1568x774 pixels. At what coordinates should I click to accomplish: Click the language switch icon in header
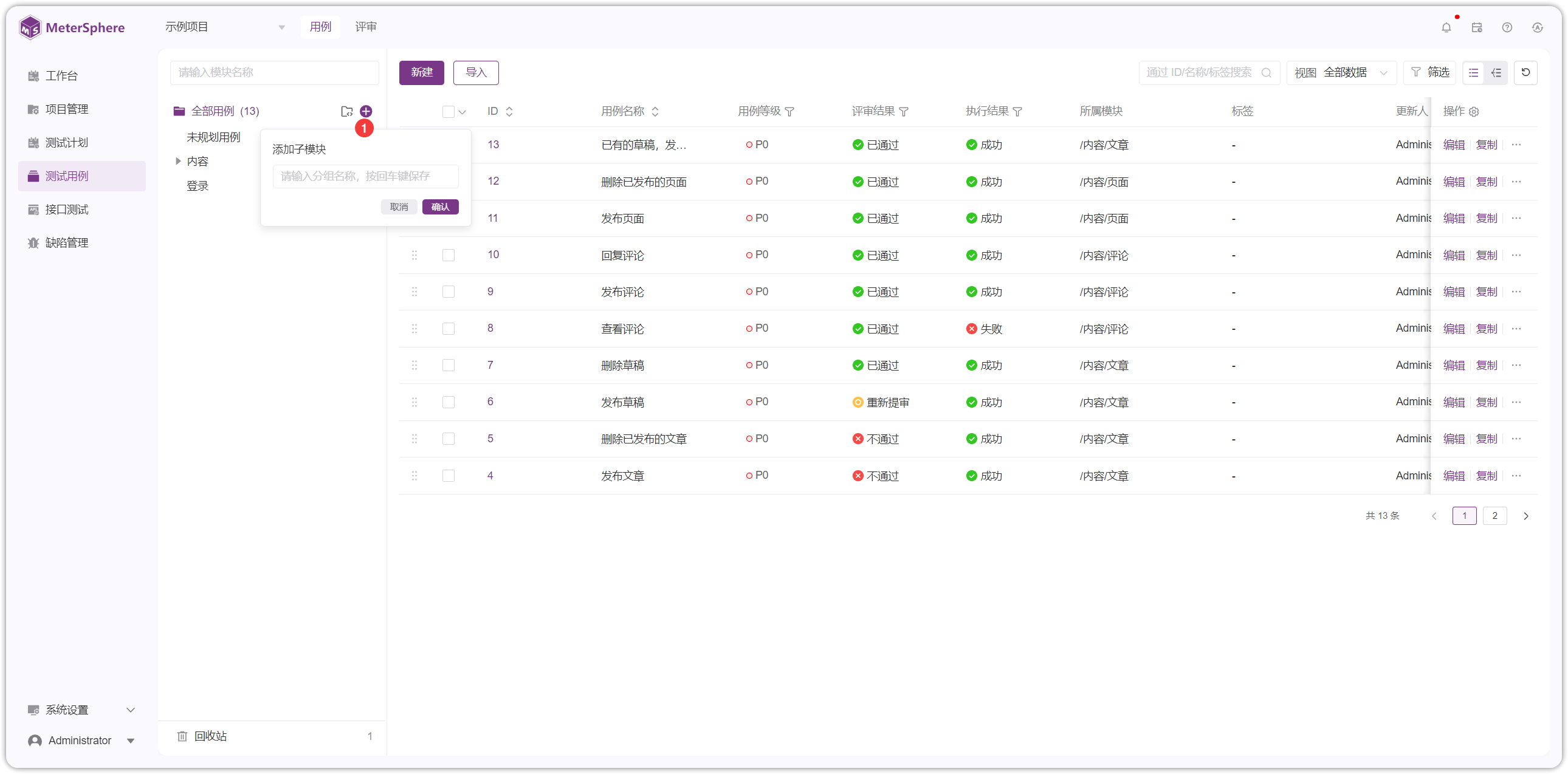(1538, 27)
